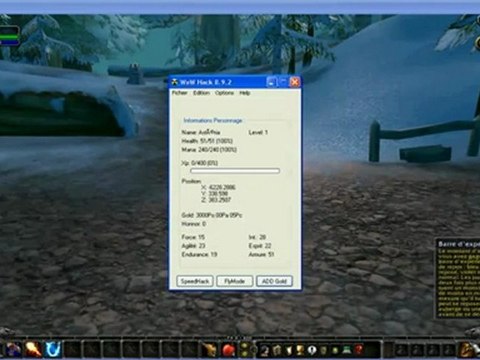480x360 pixels.
Task: Open the character info micro button
Action: click(x=265, y=349)
